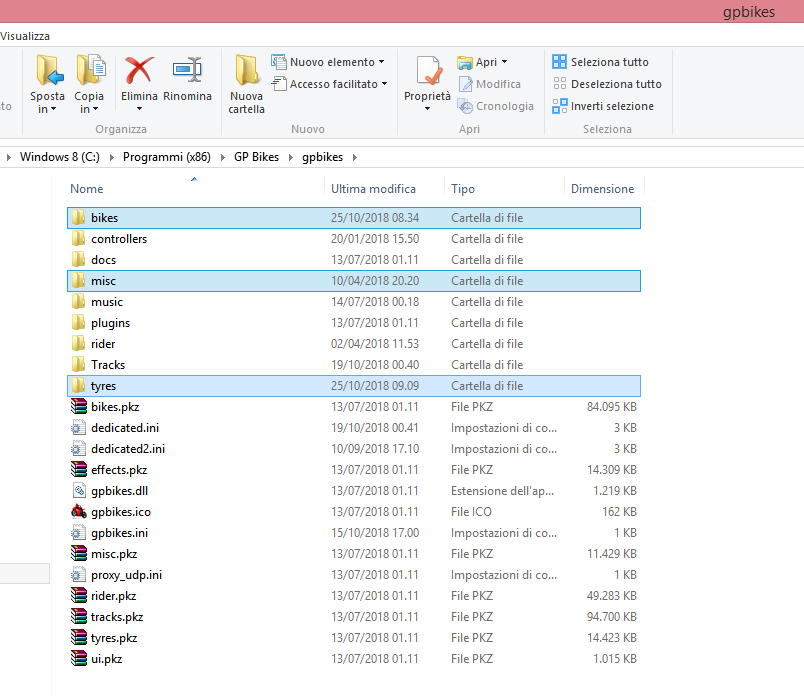Sort by Nome column header

coord(87,189)
